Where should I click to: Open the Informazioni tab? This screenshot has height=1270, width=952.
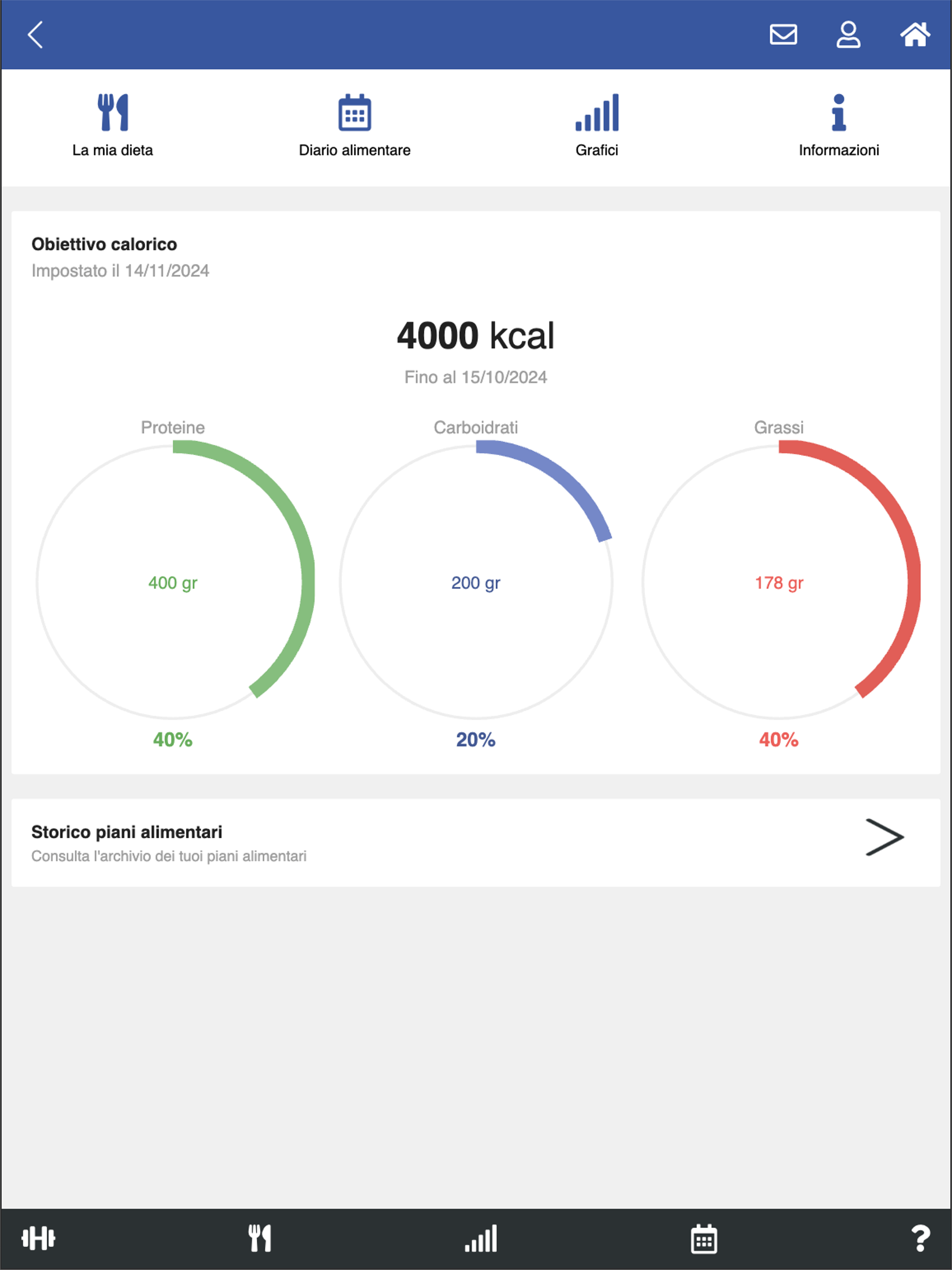pyautogui.click(x=839, y=126)
